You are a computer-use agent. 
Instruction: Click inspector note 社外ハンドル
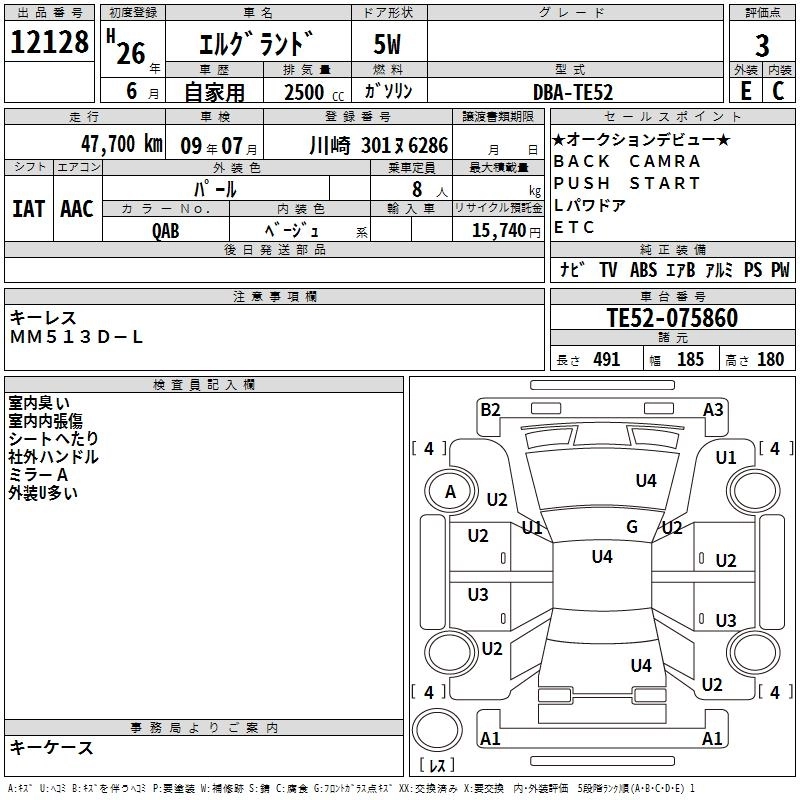coord(54,457)
